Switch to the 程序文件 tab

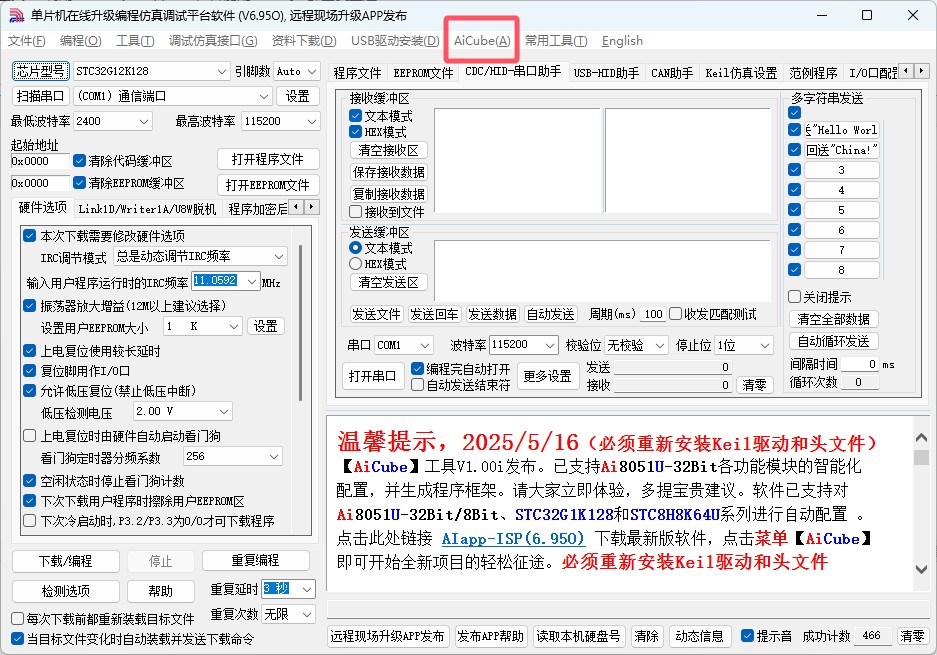pyautogui.click(x=357, y=73)
